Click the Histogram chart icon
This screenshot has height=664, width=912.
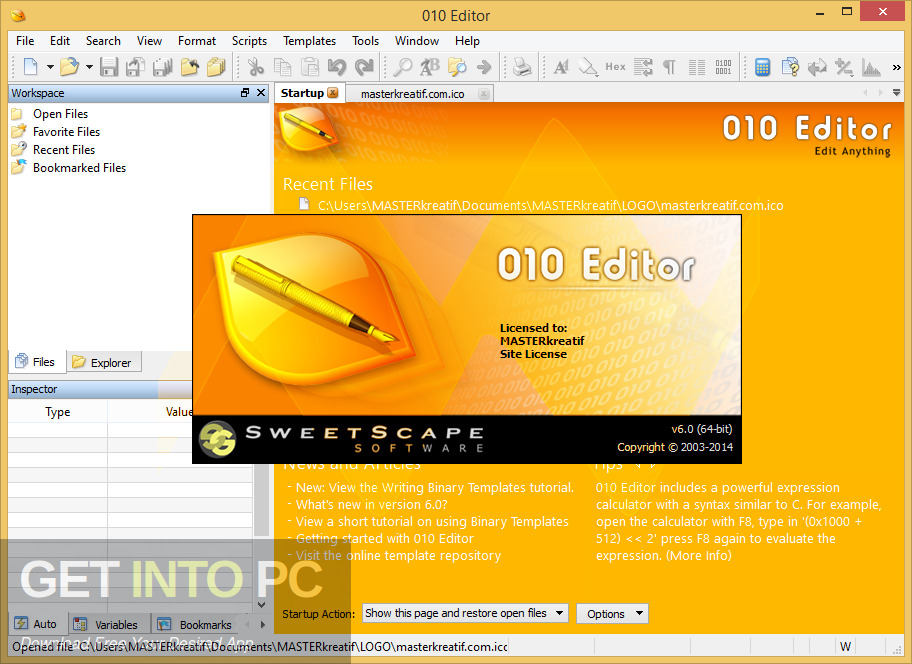871,67
